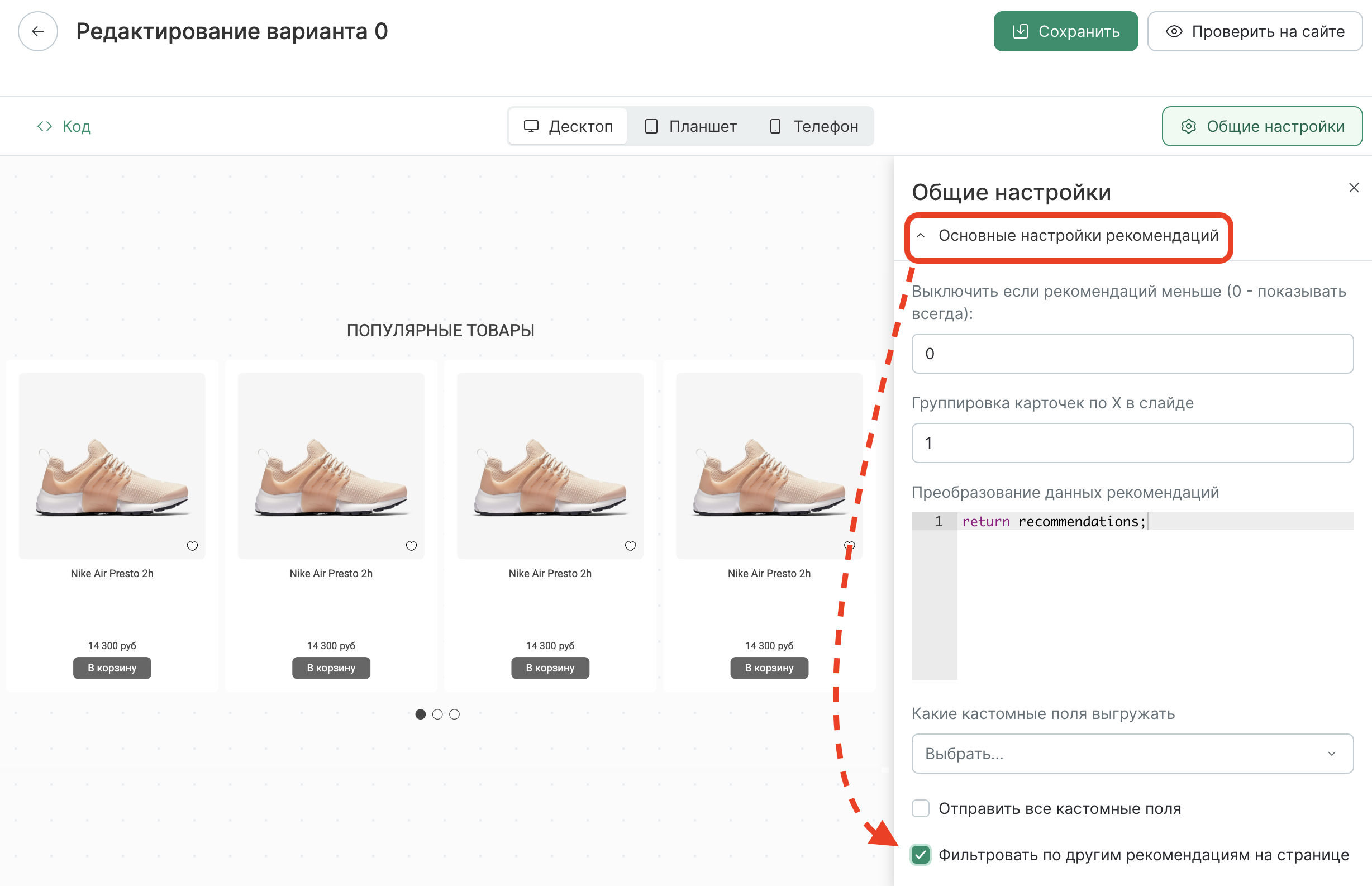Switch to Планшет preview tab
Screen dimensions: 1372x886
pos(691,126)
